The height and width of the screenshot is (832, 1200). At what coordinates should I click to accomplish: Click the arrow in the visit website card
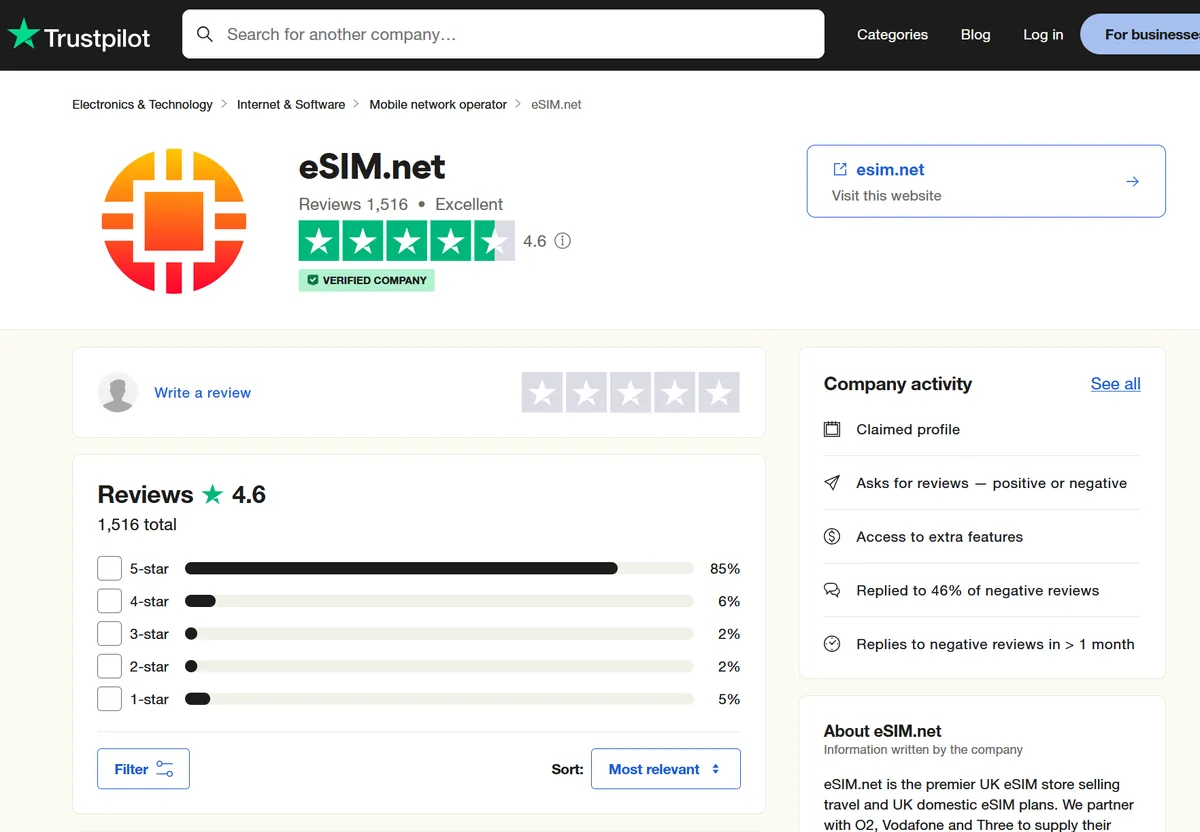(x=1132, y=181)
